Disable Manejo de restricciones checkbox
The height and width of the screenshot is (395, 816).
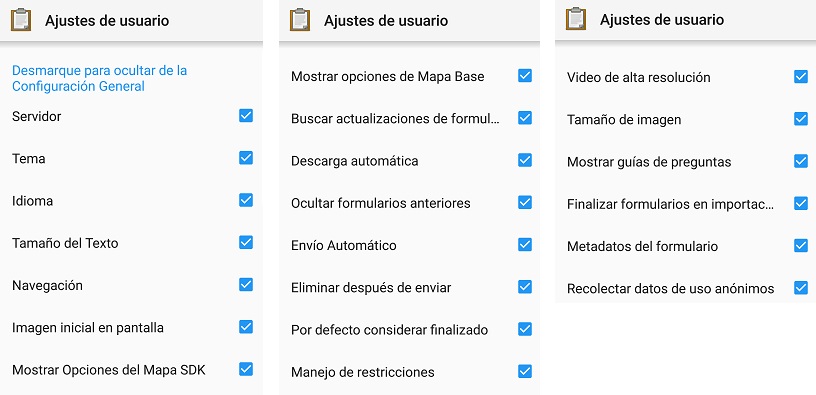(x=525, y=371)
